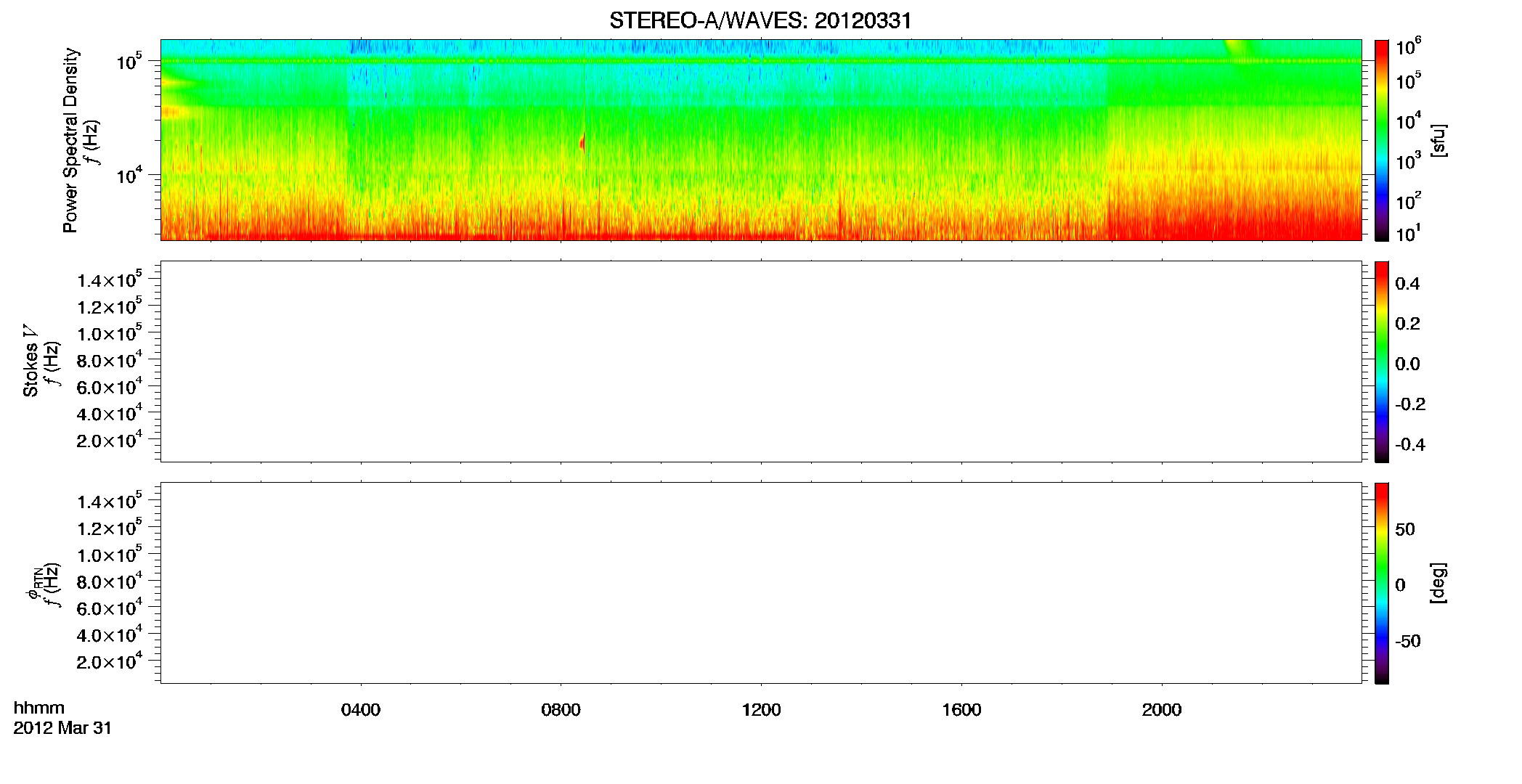This screenshot has height=784, width=1522.
Task: Click the [deg] colorbar unit label
Action: (1438, 583)
